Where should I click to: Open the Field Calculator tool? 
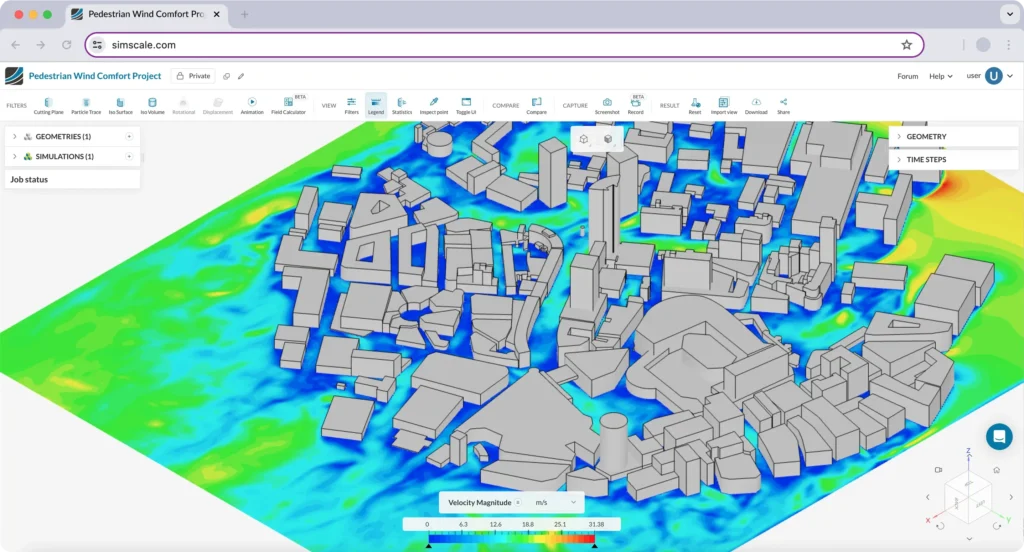288,105
